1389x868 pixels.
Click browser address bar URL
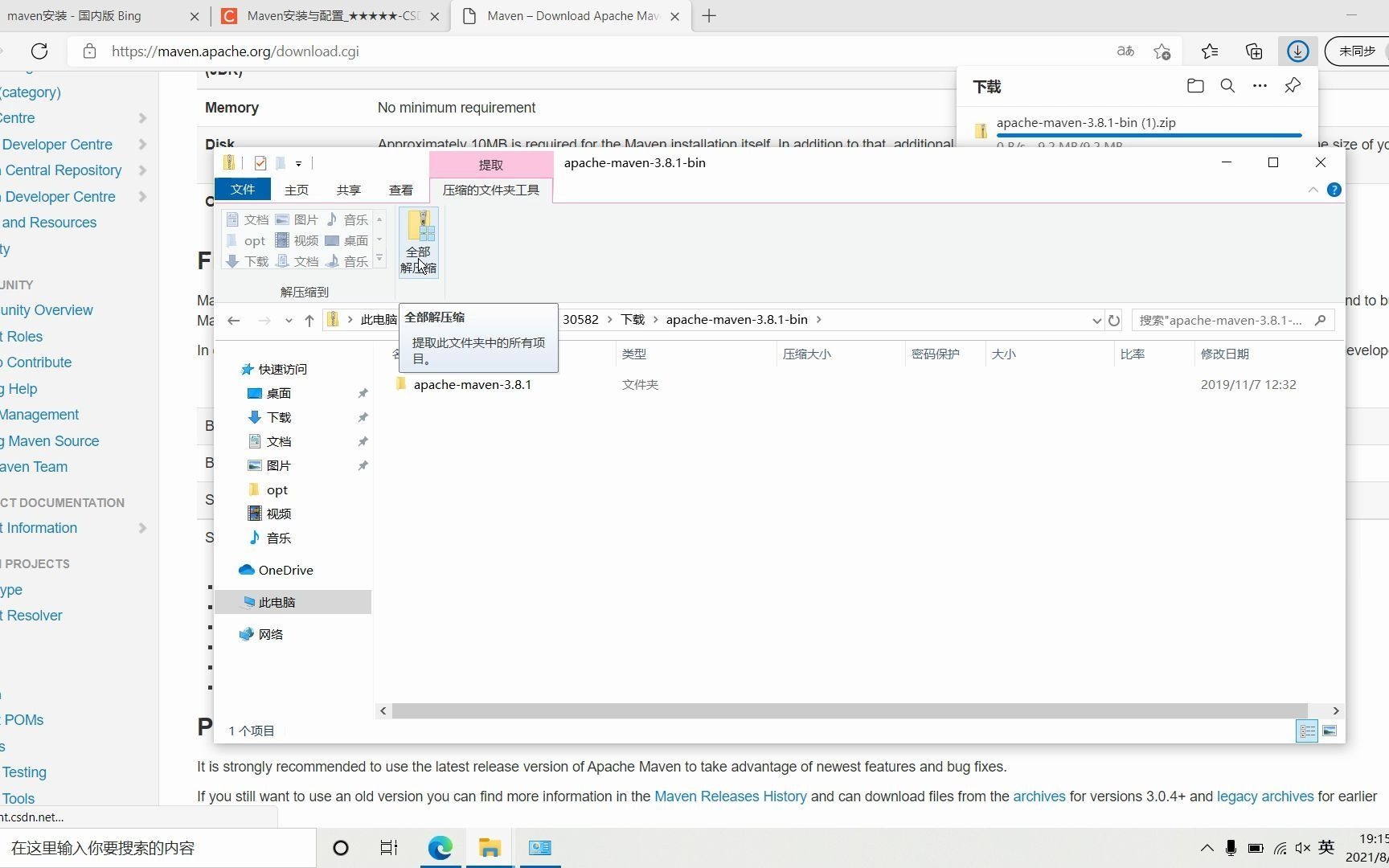(235, 51)
